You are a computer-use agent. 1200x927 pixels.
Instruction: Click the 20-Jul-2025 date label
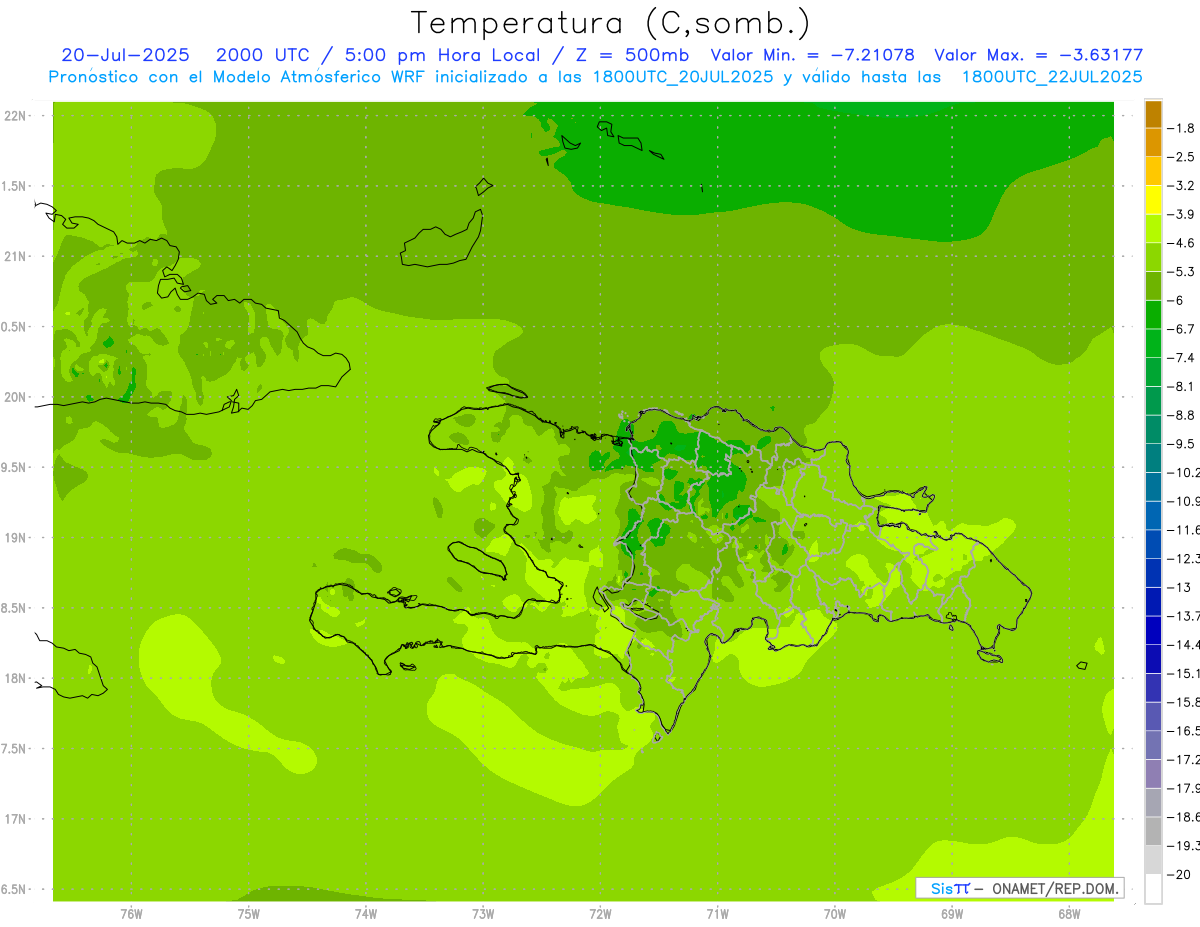coord(125,55)
